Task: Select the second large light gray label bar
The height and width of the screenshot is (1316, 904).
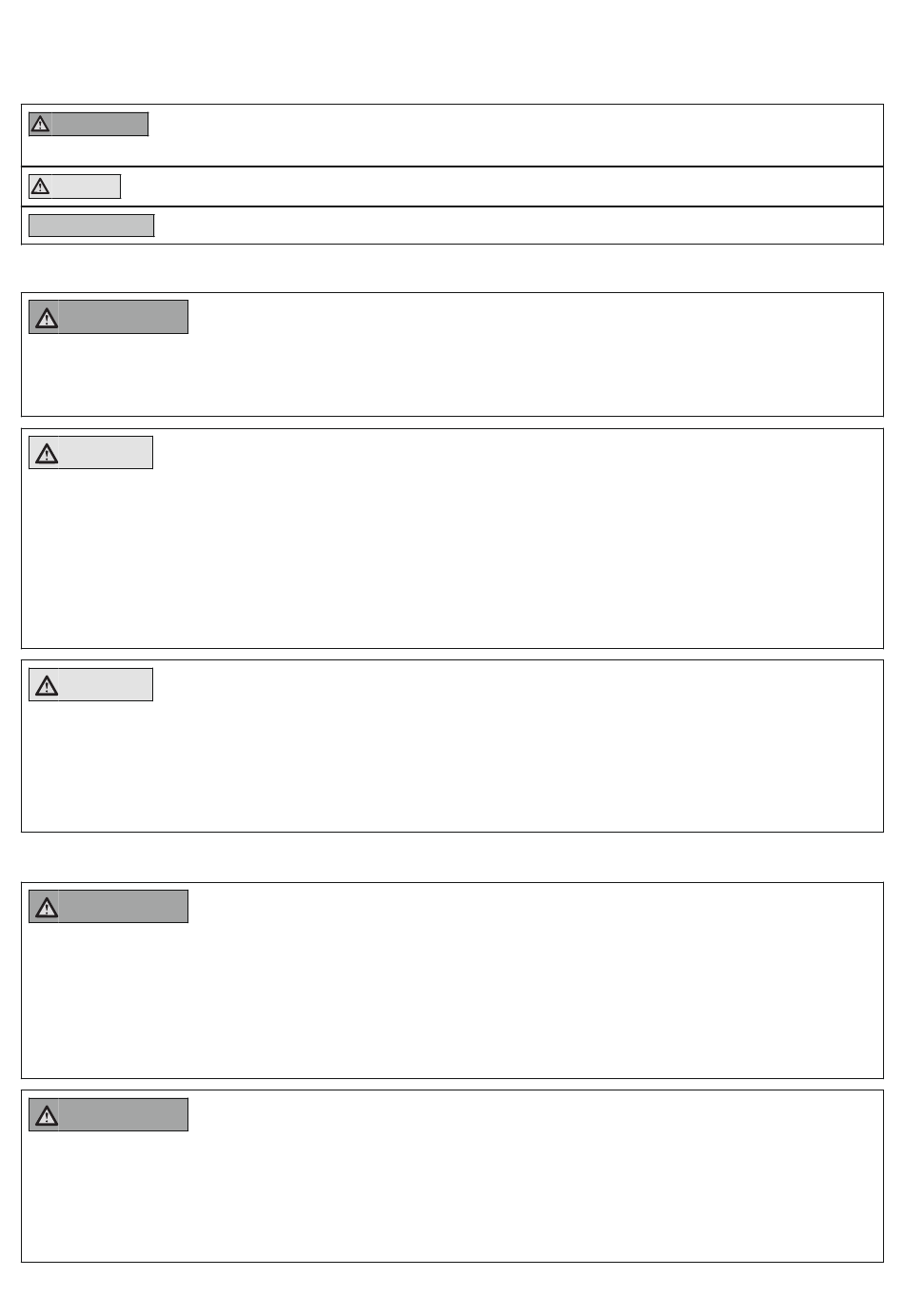Action: (90, 685)
